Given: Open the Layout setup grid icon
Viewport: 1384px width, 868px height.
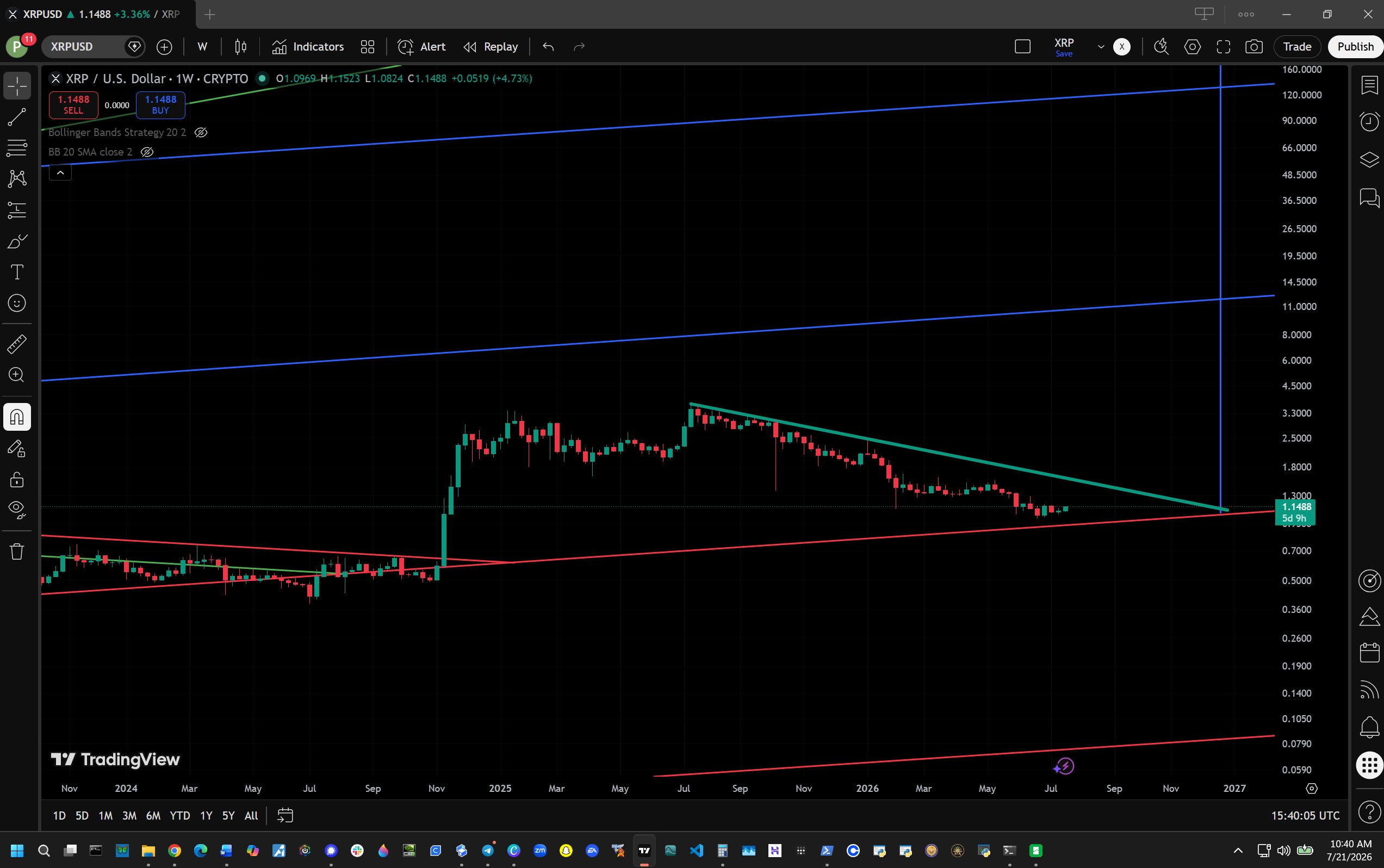Looking at the screenshot, I should pos(368,47).
